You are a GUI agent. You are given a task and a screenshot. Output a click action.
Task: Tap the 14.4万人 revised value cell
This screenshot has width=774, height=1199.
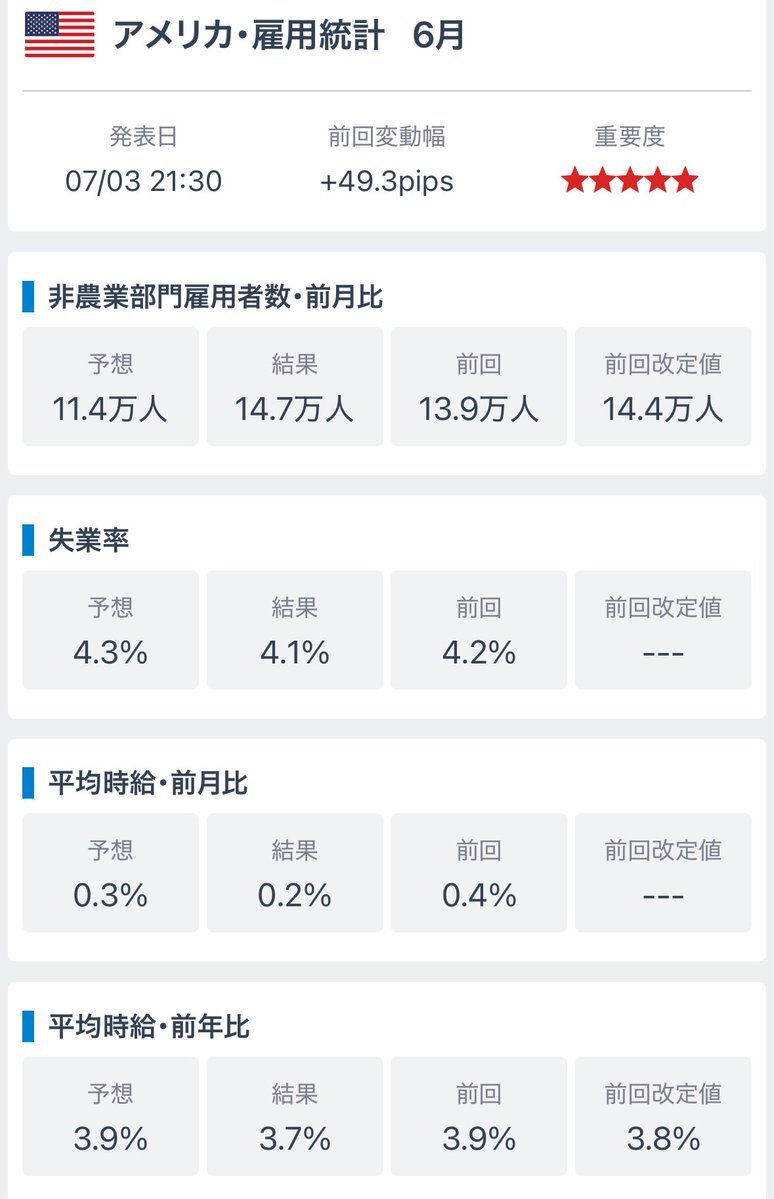tap(663, 386)
